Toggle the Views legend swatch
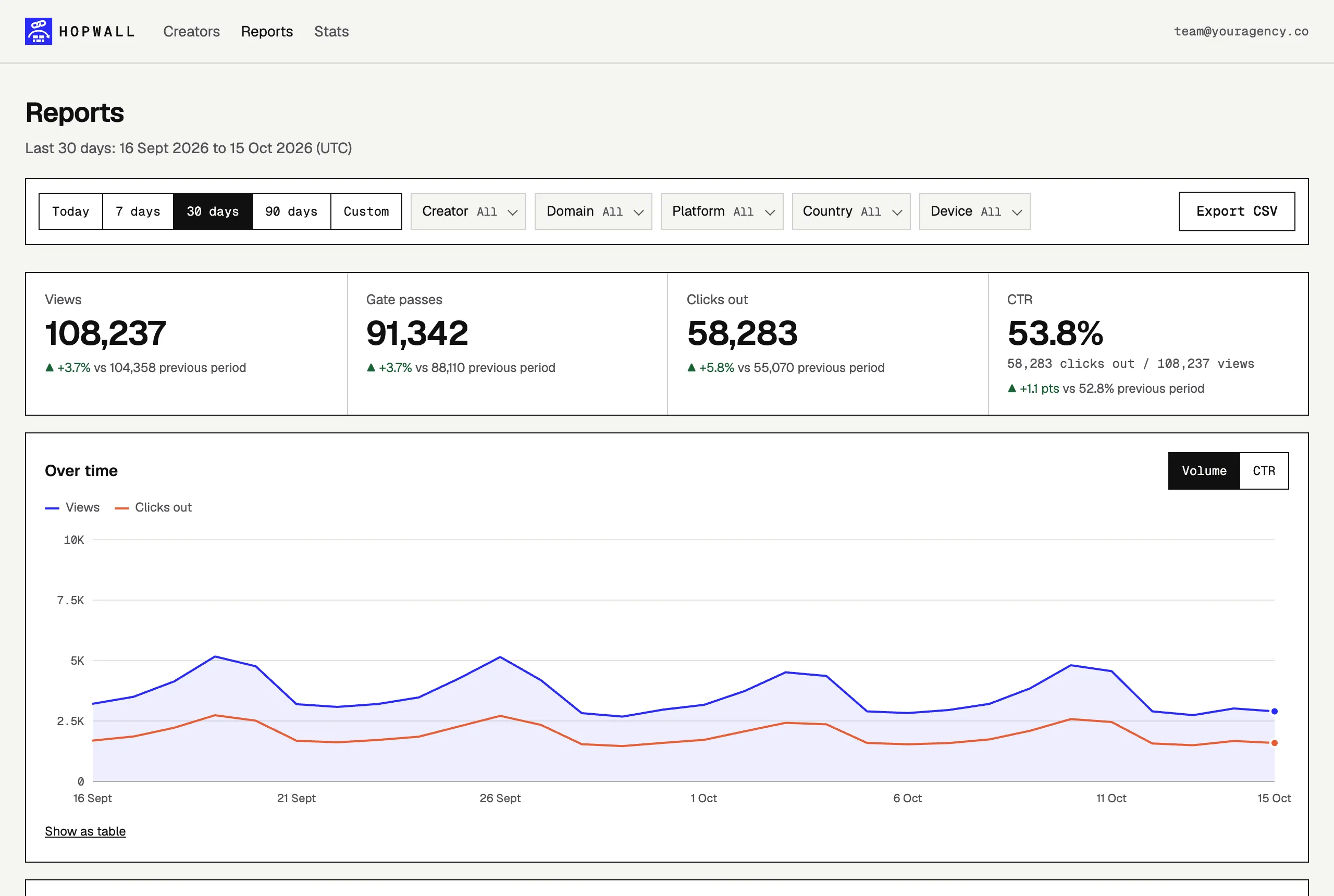Screen dimensions: 1334x896 52,508
